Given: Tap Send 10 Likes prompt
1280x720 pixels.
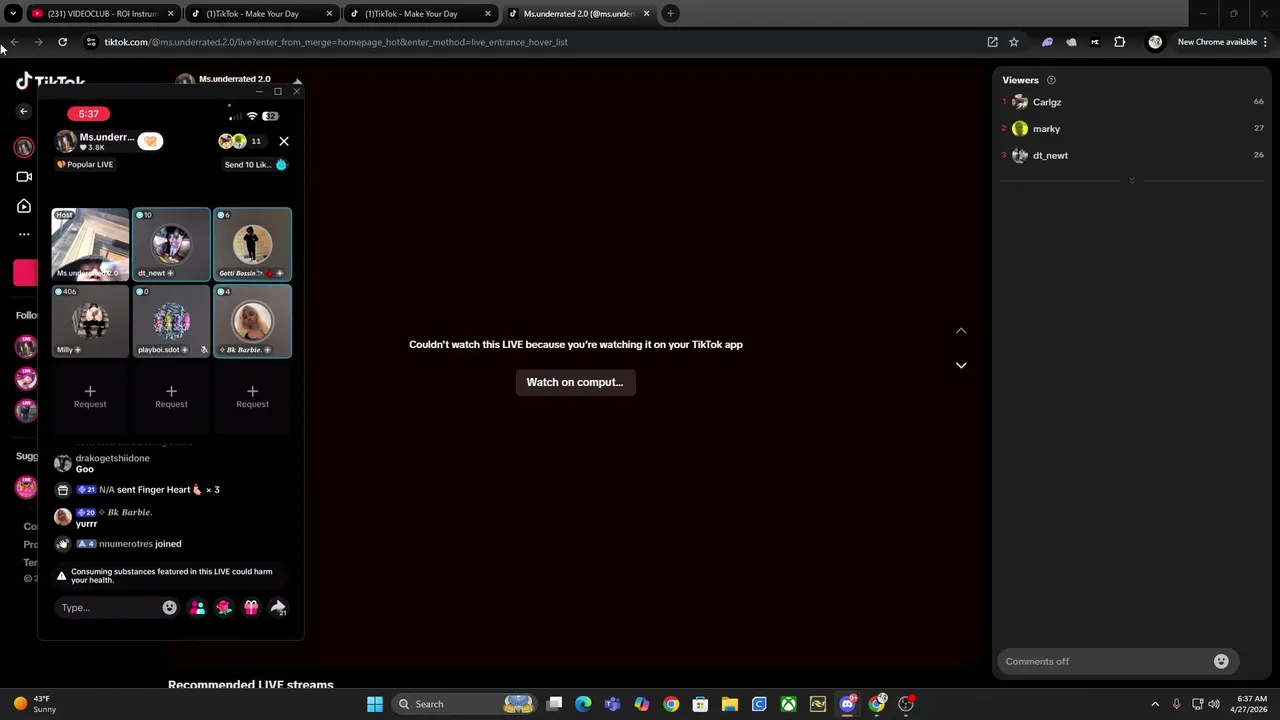Looking at the screenshot, I should [255, 164].
